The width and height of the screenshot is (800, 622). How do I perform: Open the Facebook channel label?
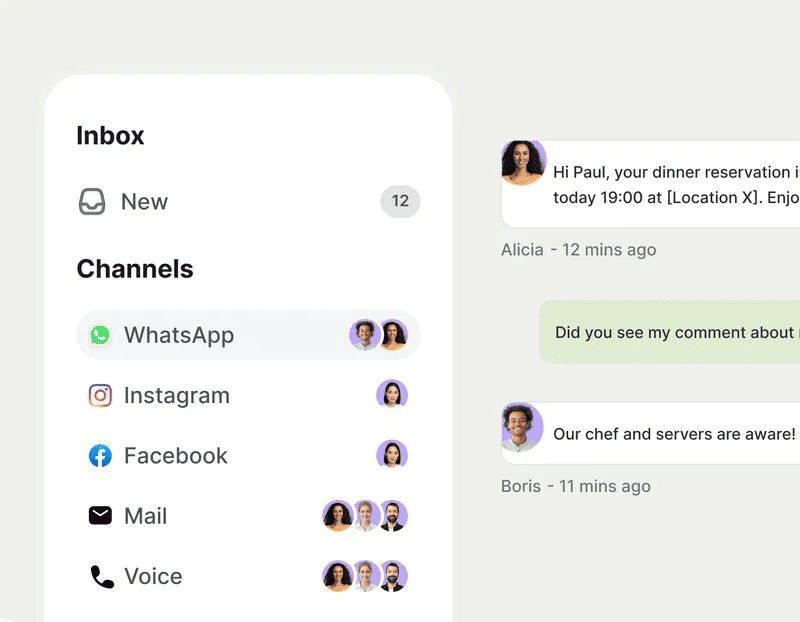pos(176,456)
